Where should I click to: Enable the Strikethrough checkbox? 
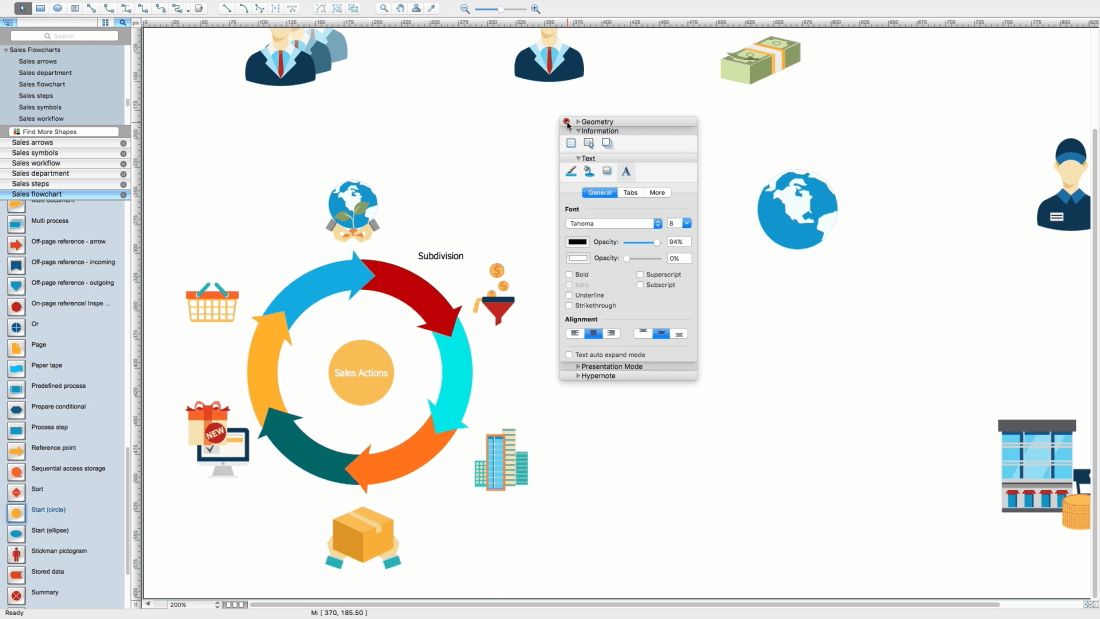click(x=569, y=306)
